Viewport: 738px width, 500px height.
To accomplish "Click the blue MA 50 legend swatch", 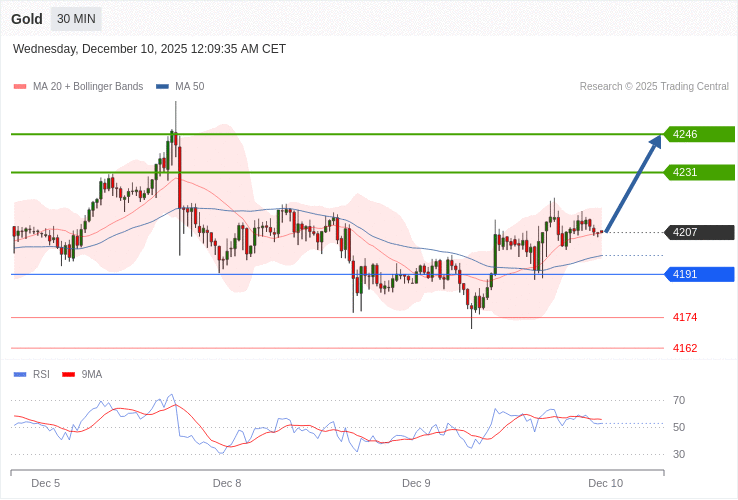I will (162, 87).
